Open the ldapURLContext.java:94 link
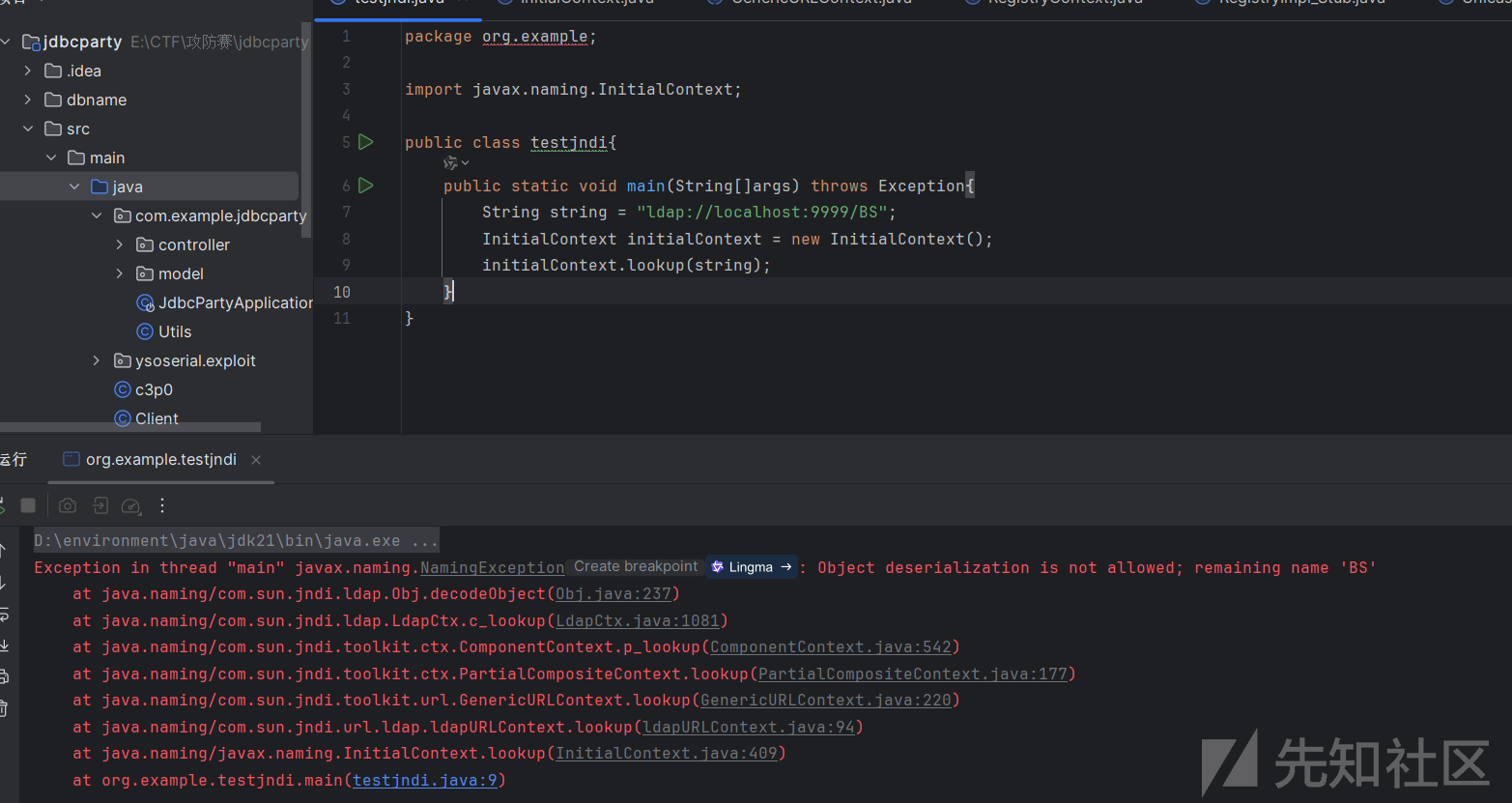1512x803 pixels. coord(749,728)
